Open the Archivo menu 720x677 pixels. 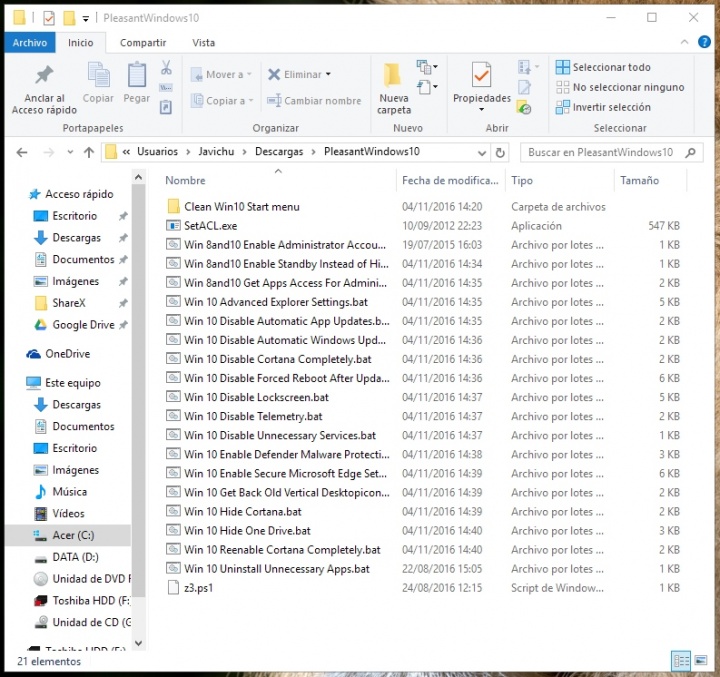coord(30,43)
